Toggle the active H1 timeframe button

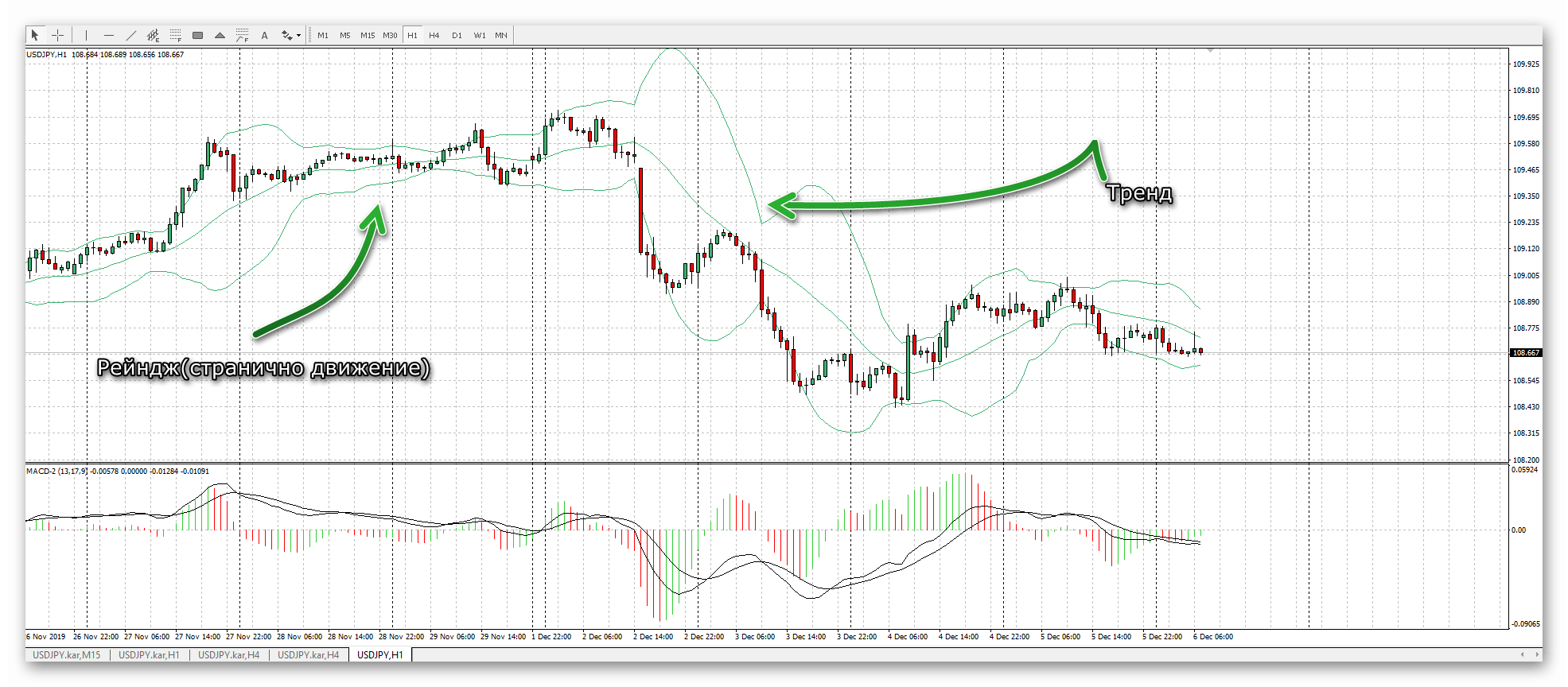412,35
